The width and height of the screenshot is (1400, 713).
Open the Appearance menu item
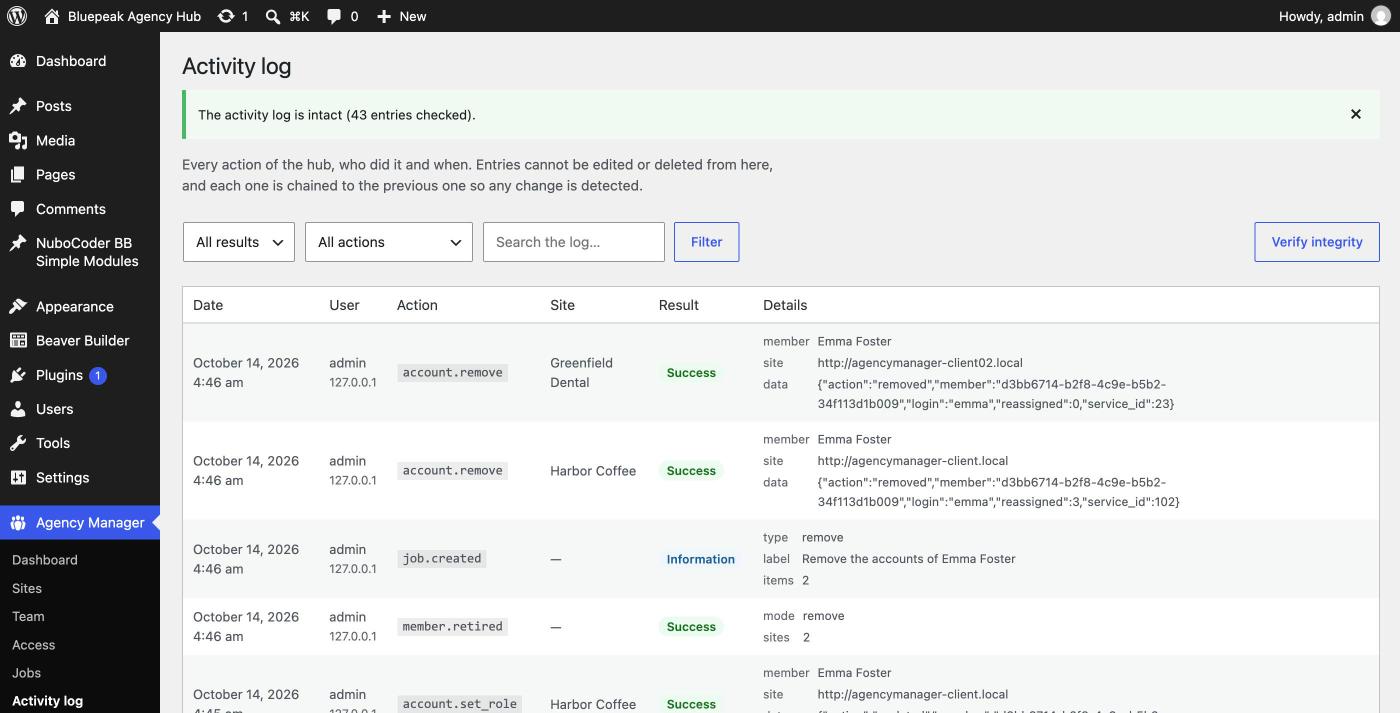tap(80, 307)
